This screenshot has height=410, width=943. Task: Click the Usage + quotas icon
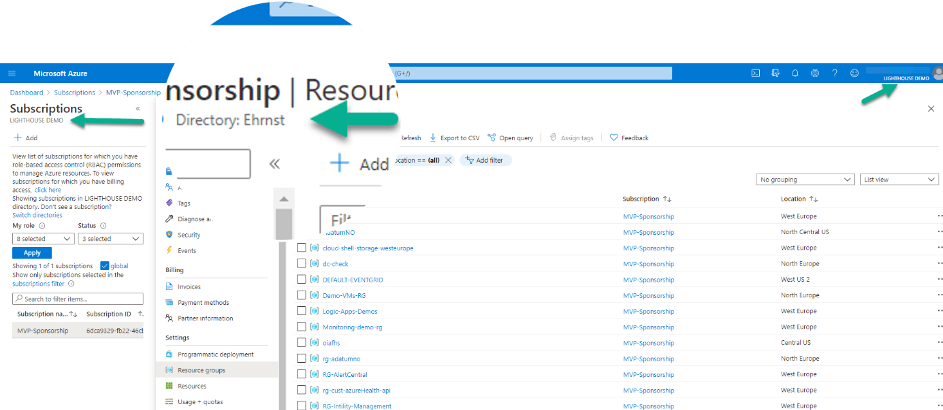pos(170,402)
